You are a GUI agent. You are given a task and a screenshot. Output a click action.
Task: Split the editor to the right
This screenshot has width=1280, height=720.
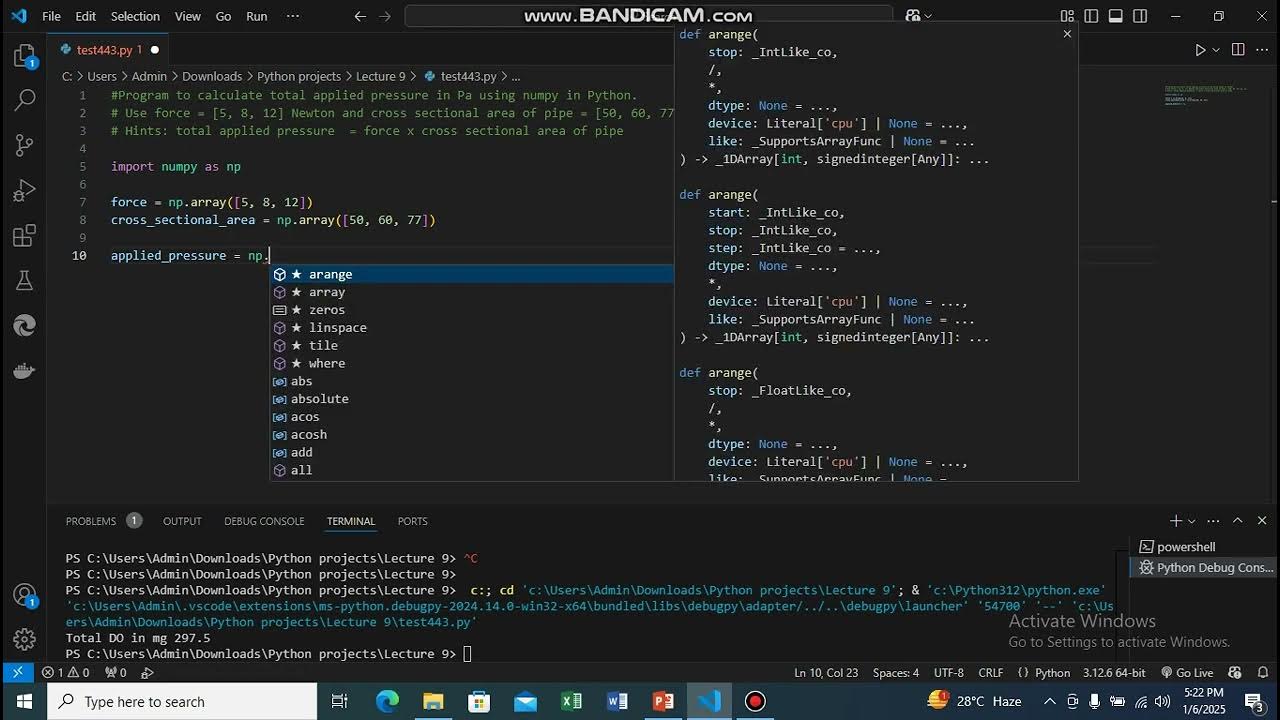1238,50
